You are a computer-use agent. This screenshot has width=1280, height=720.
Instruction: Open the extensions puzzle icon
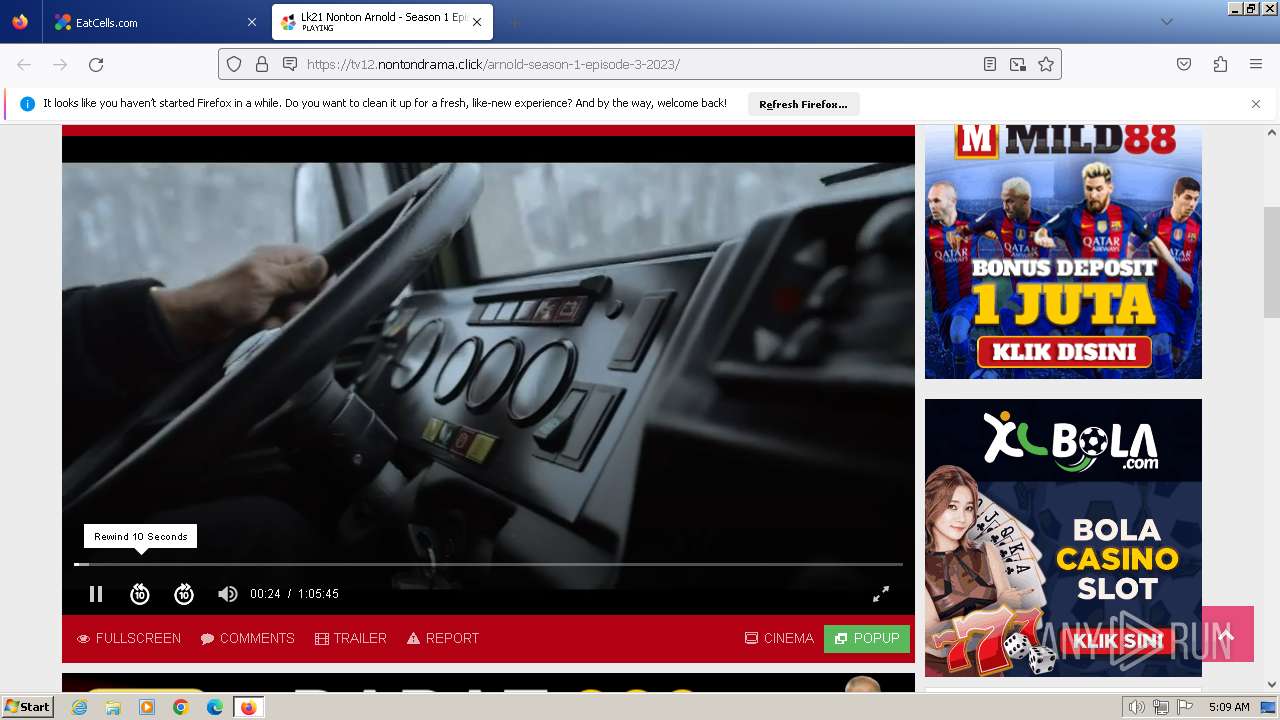click(1220, 64)
